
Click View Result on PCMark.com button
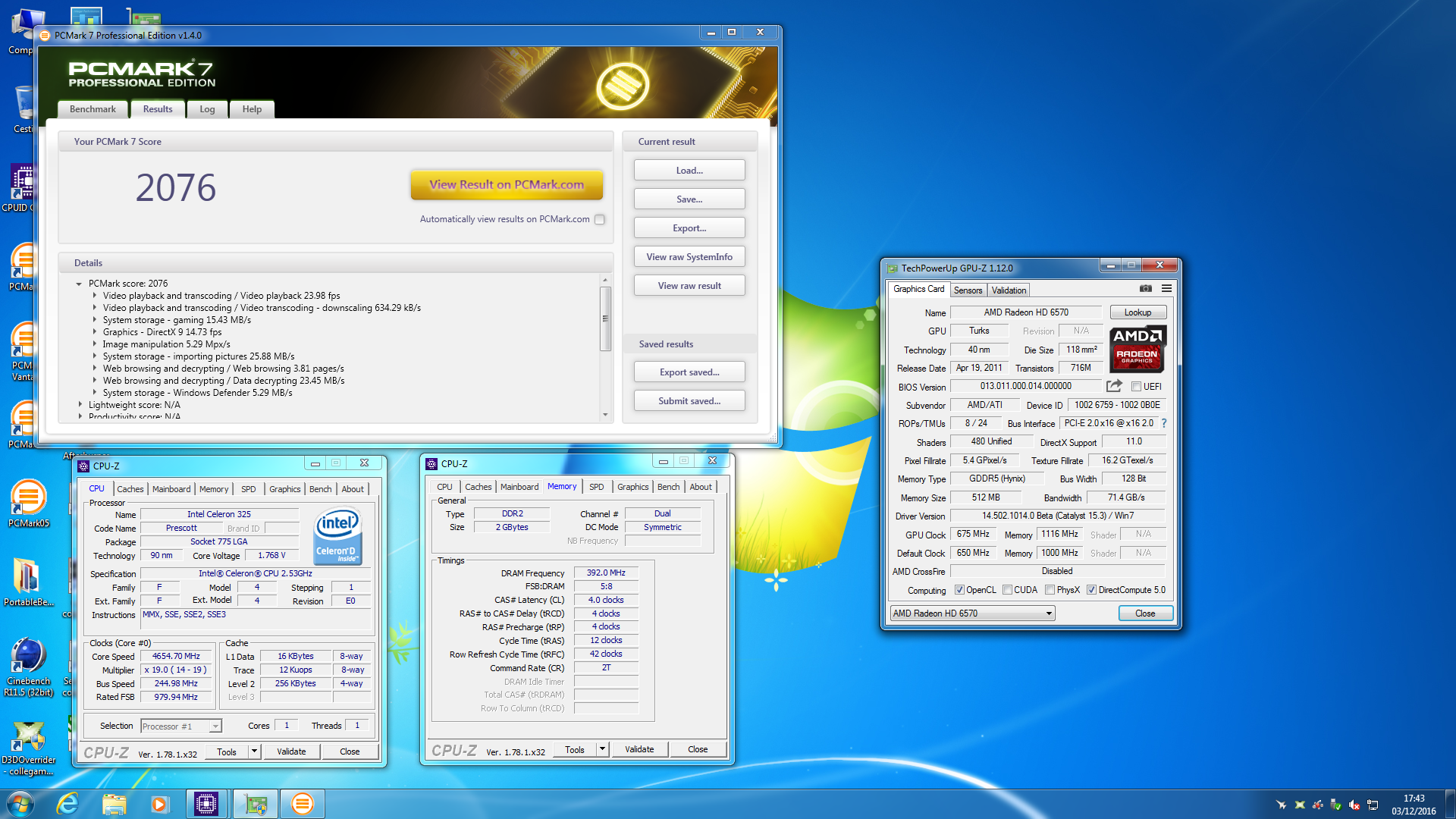(x=507, y=184)
